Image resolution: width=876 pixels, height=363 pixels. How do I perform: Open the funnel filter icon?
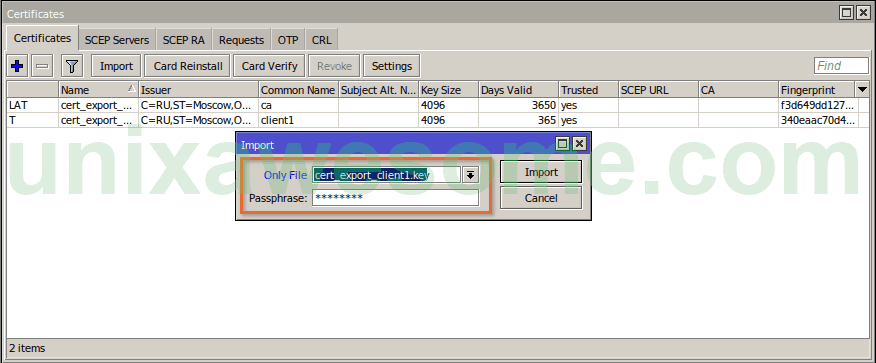[x=72, y=66]
